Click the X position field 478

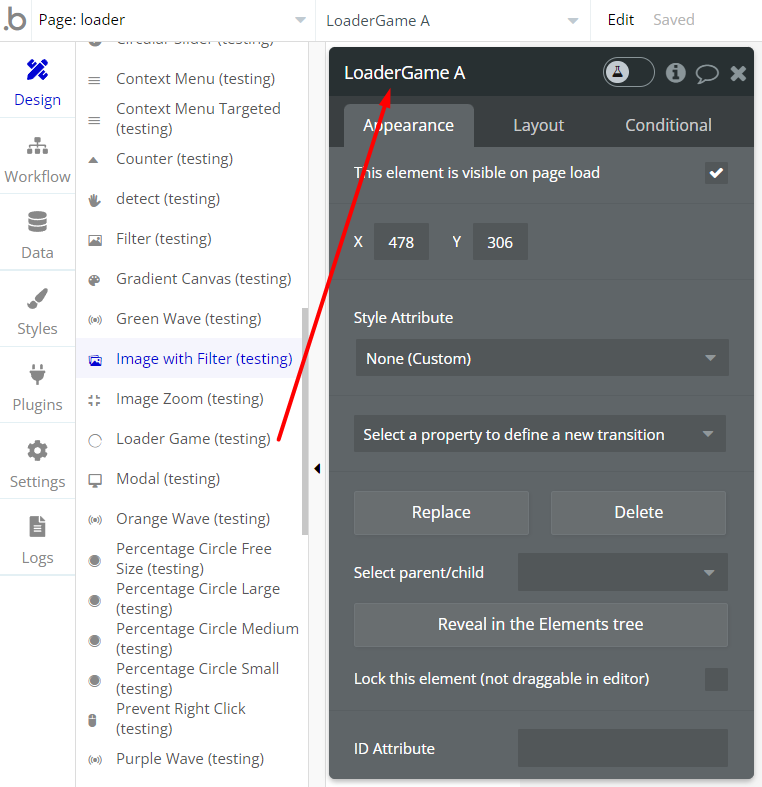click(401, 242)
